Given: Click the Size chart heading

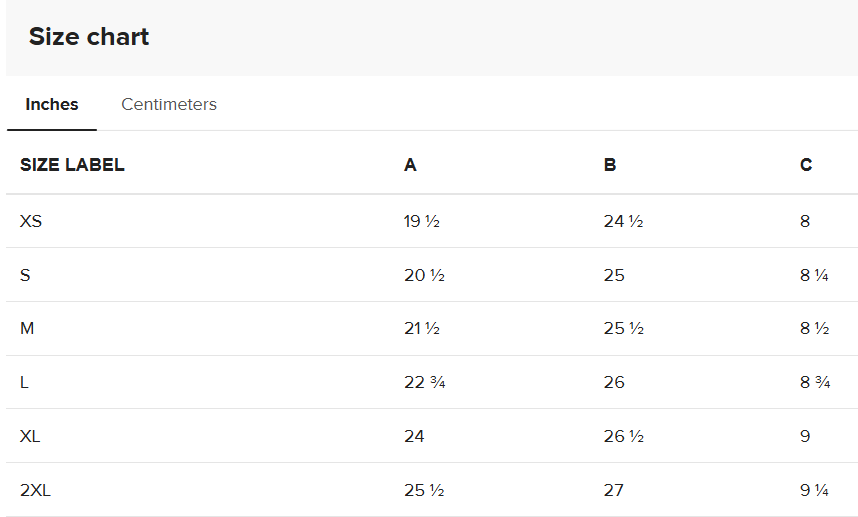Looking at the screenshot, I should click(x=89, y=37).
